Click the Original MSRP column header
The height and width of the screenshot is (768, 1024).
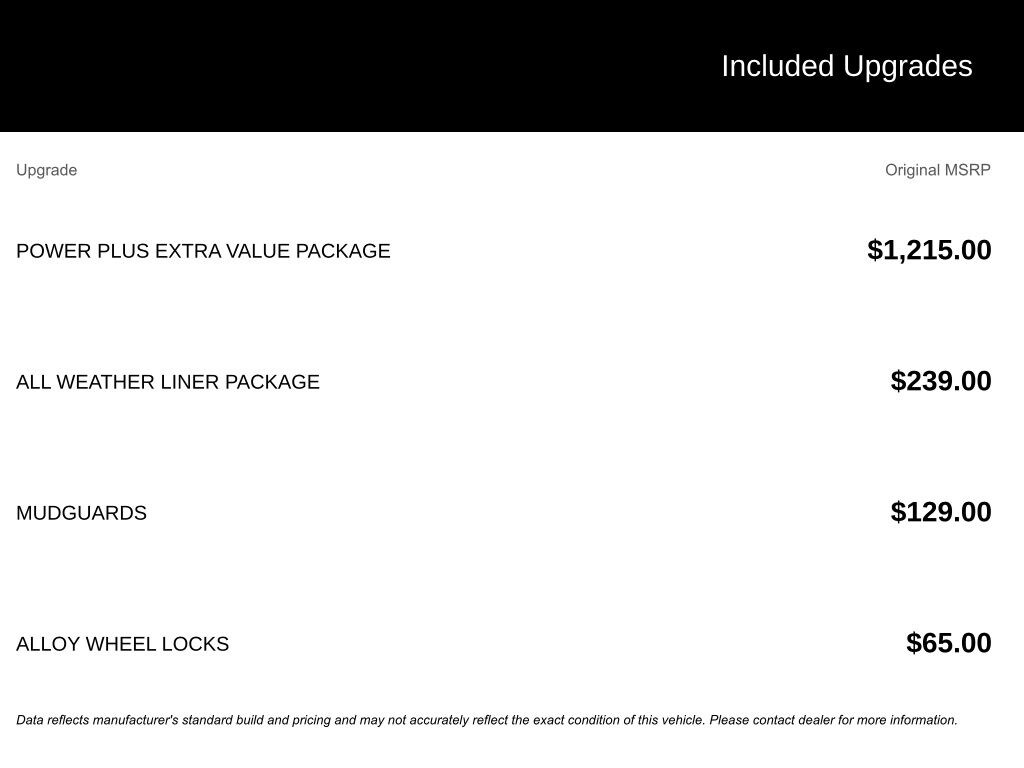(937, 170)
